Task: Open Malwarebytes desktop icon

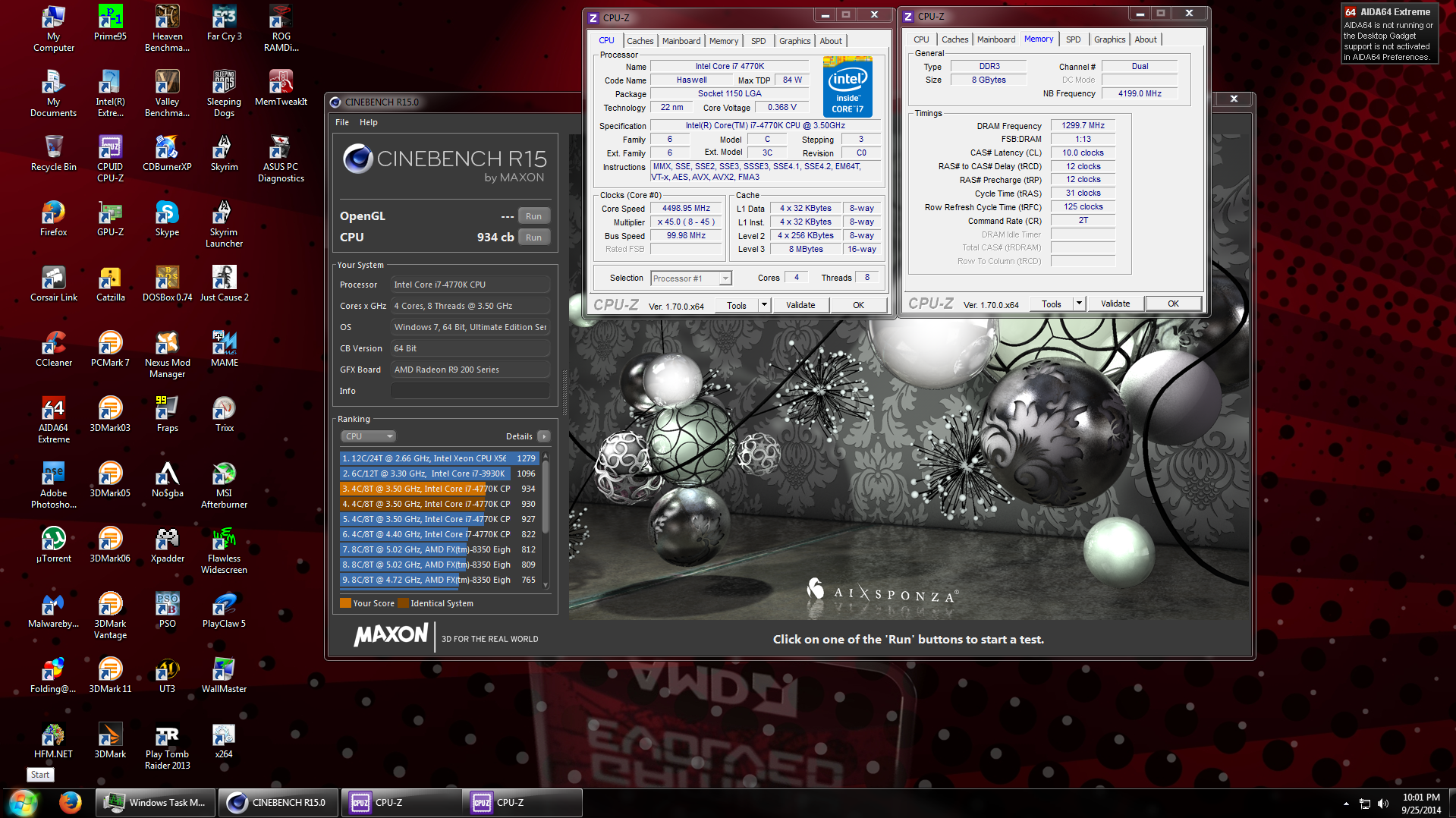Action: click(53, 610)
